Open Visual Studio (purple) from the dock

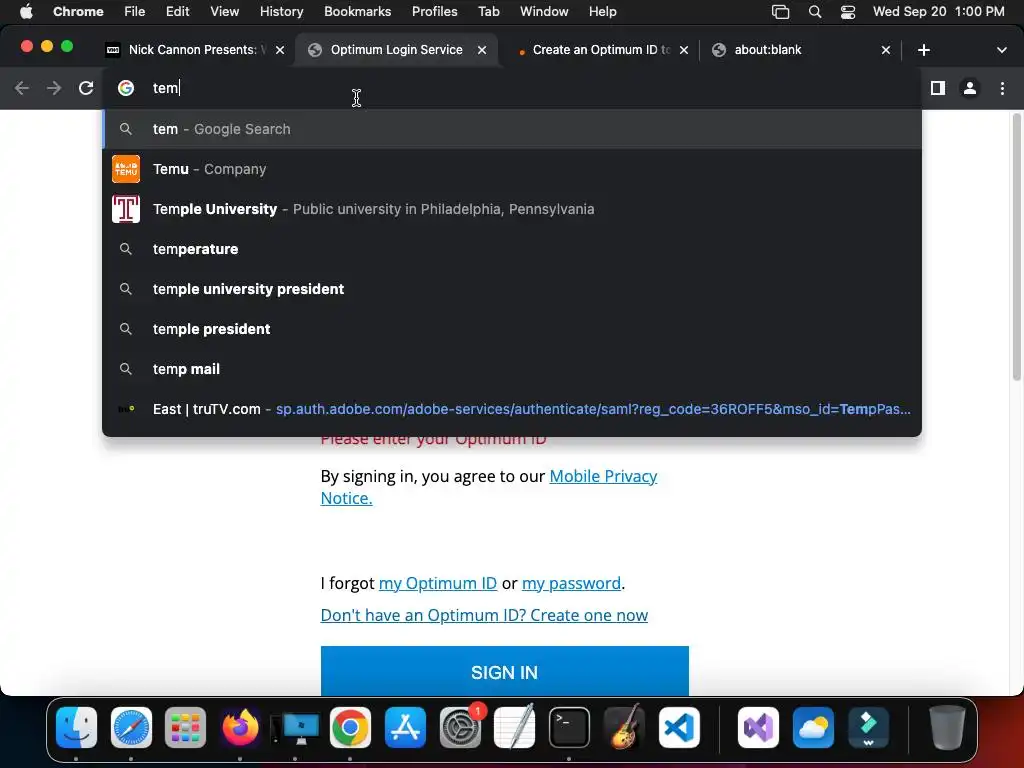pyautogui.click(x=758, y=727)
